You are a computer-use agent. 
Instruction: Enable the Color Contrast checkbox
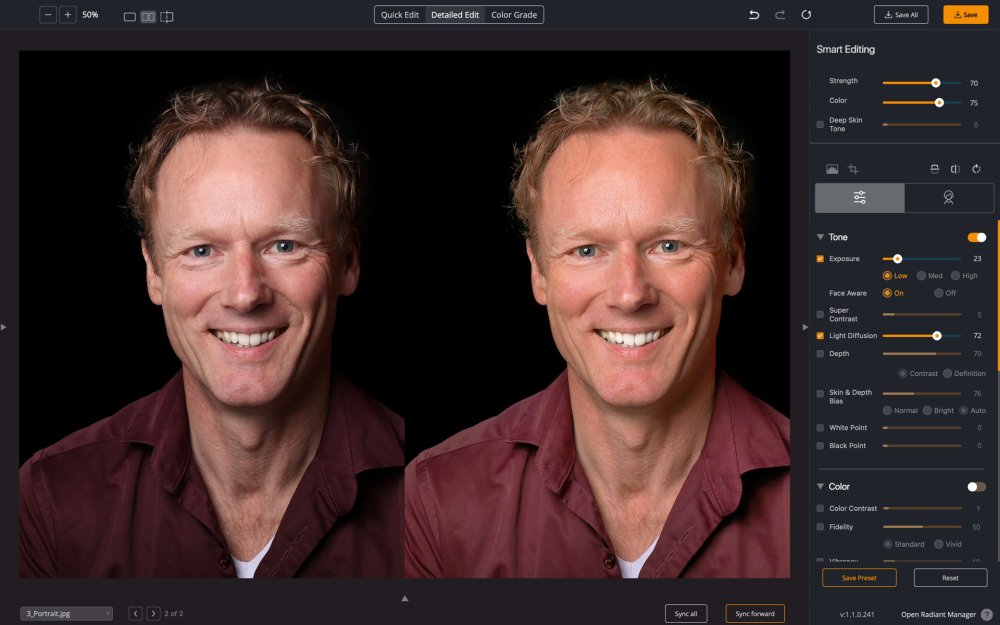(820, 508)
